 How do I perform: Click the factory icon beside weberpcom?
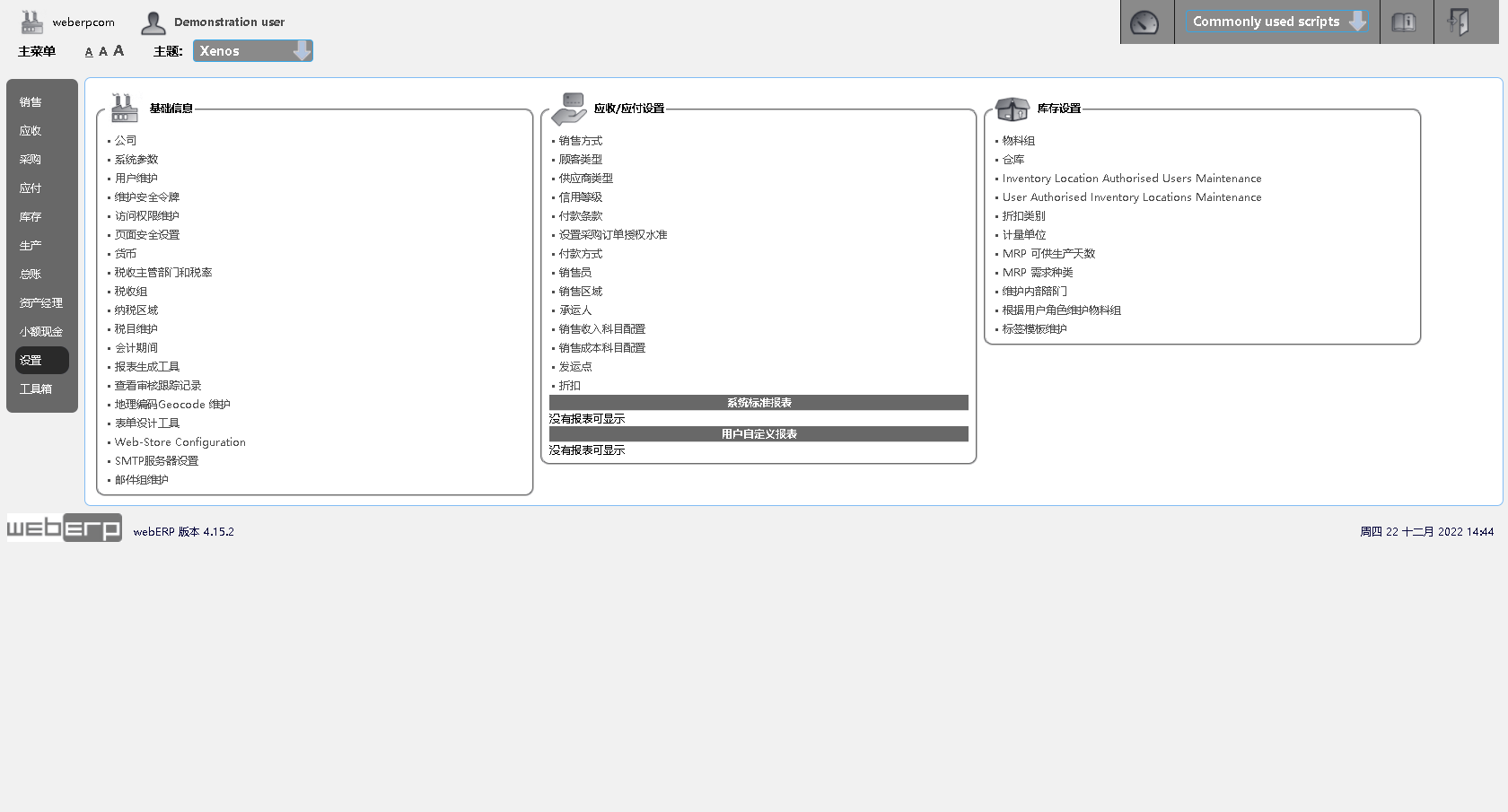point(31,21)
